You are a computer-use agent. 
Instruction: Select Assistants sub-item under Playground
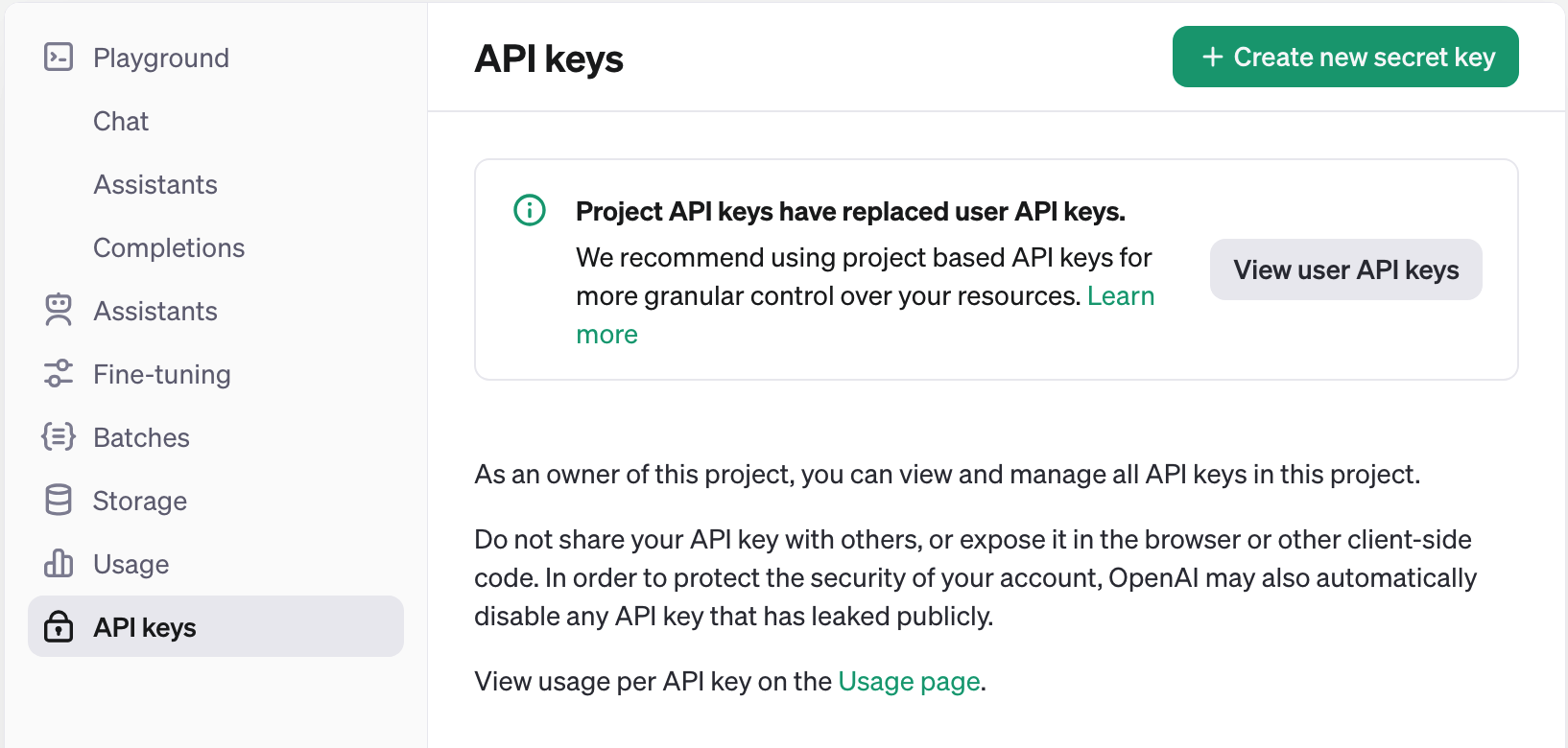click(155, 184)
